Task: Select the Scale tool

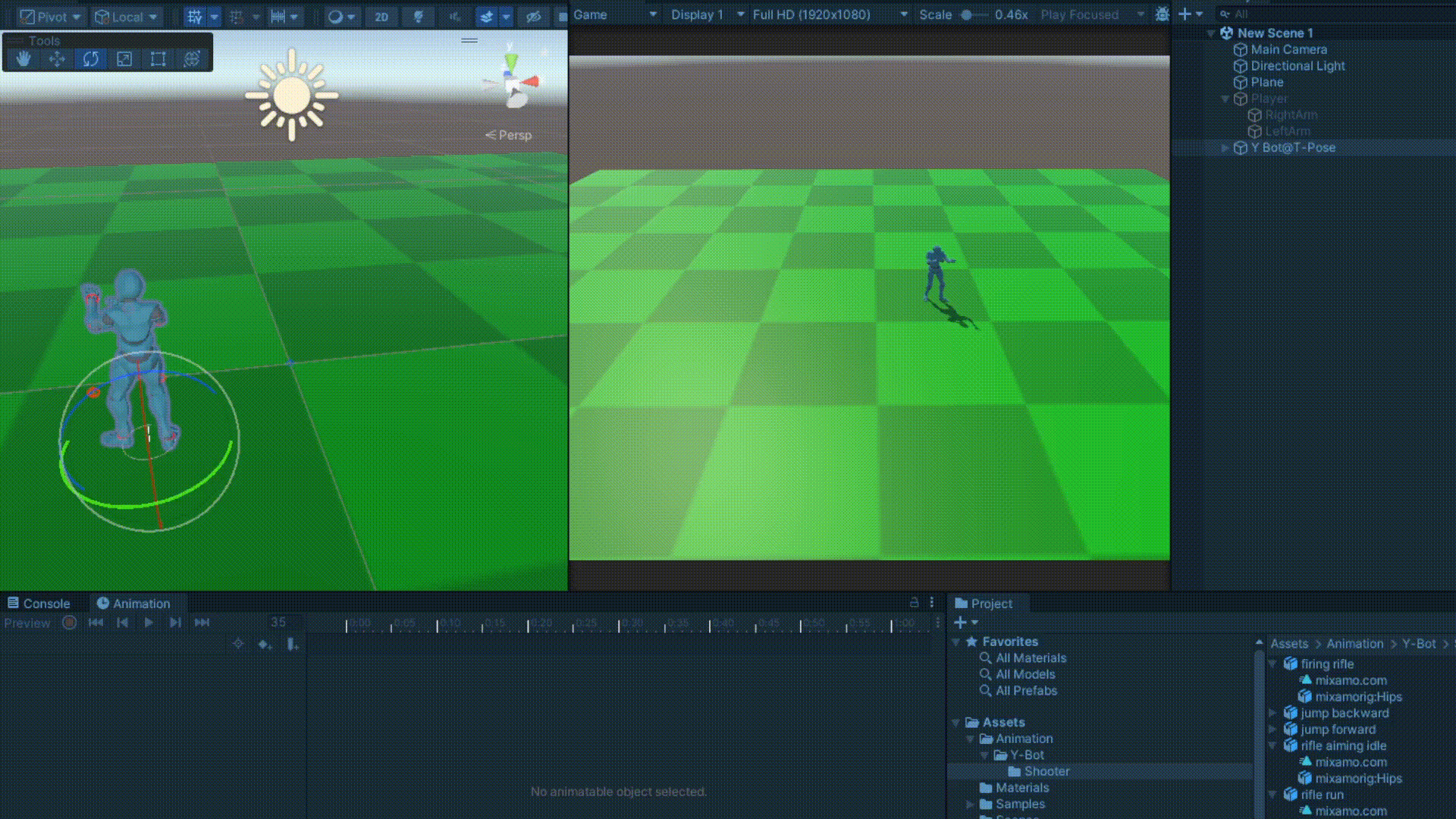Action: tap(124, 59)
